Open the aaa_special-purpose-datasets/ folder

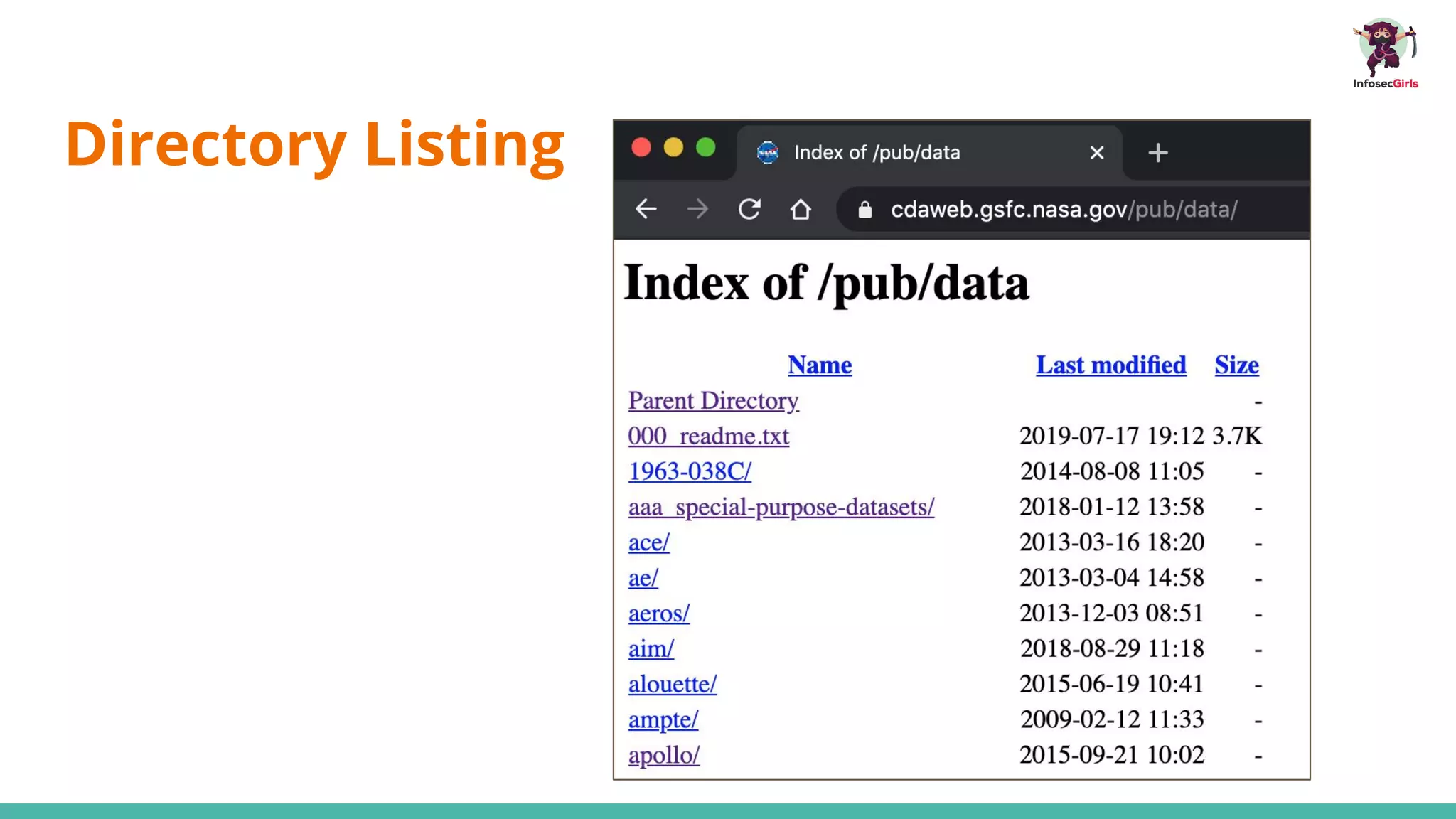point(781,507)
